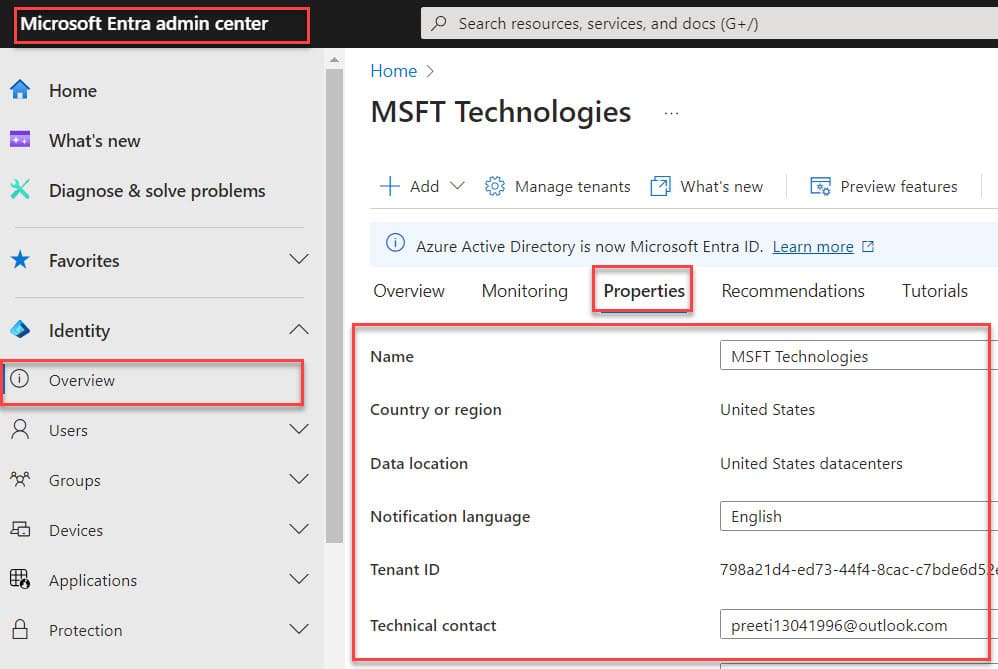The height and width of the screenshot is (669, 998).
Task: Click the Technical contact email field
Action: pyautogui.click(x=859, y=624)
